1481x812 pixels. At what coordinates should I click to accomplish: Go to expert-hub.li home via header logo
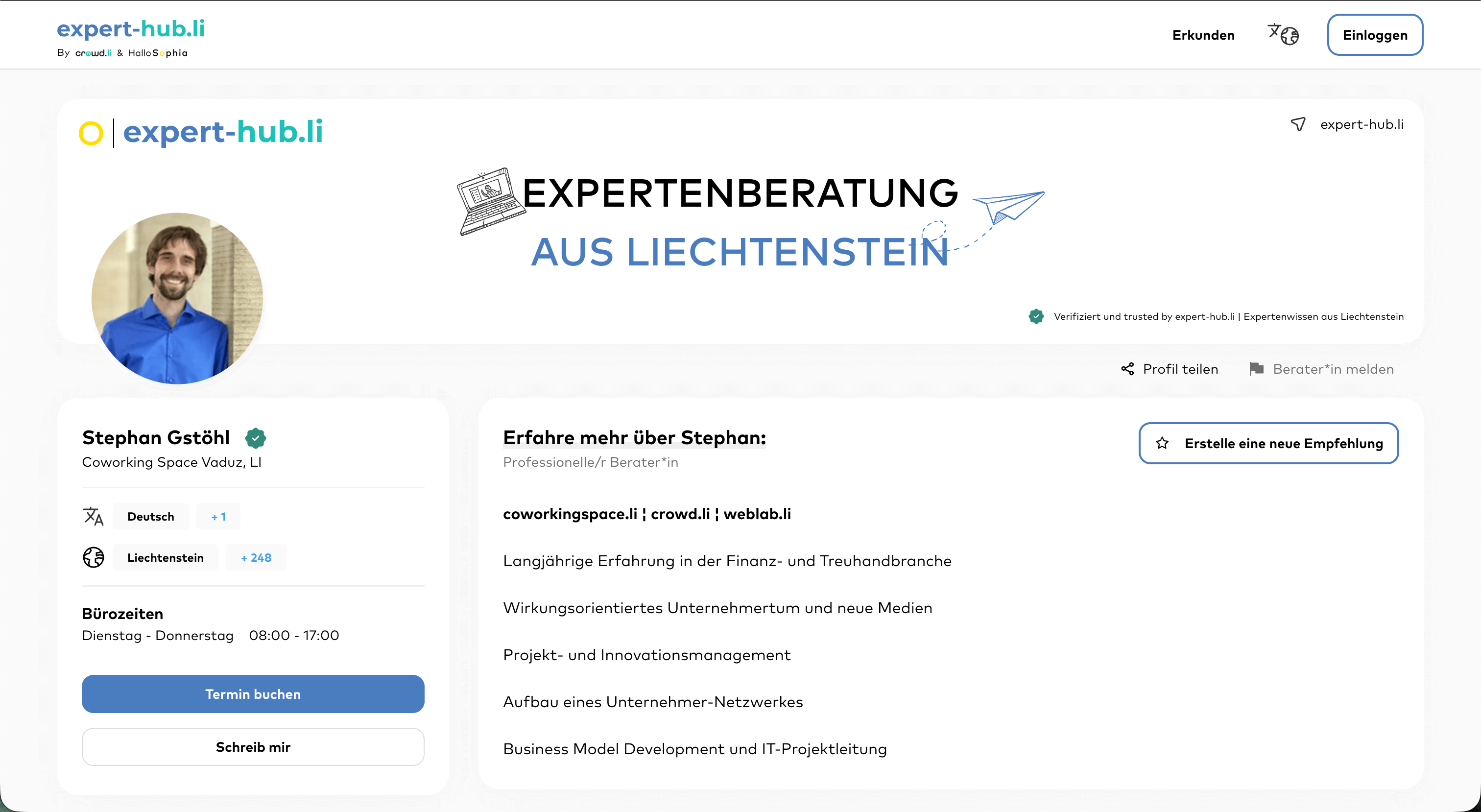point(131,29)
